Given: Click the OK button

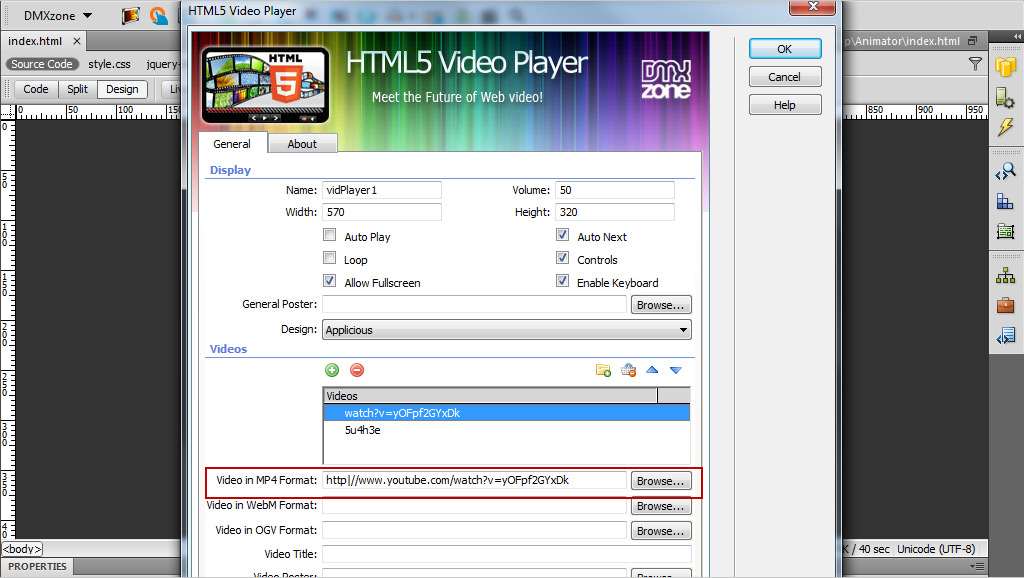Looking at the screenshot, I should [x=784, y=49].
